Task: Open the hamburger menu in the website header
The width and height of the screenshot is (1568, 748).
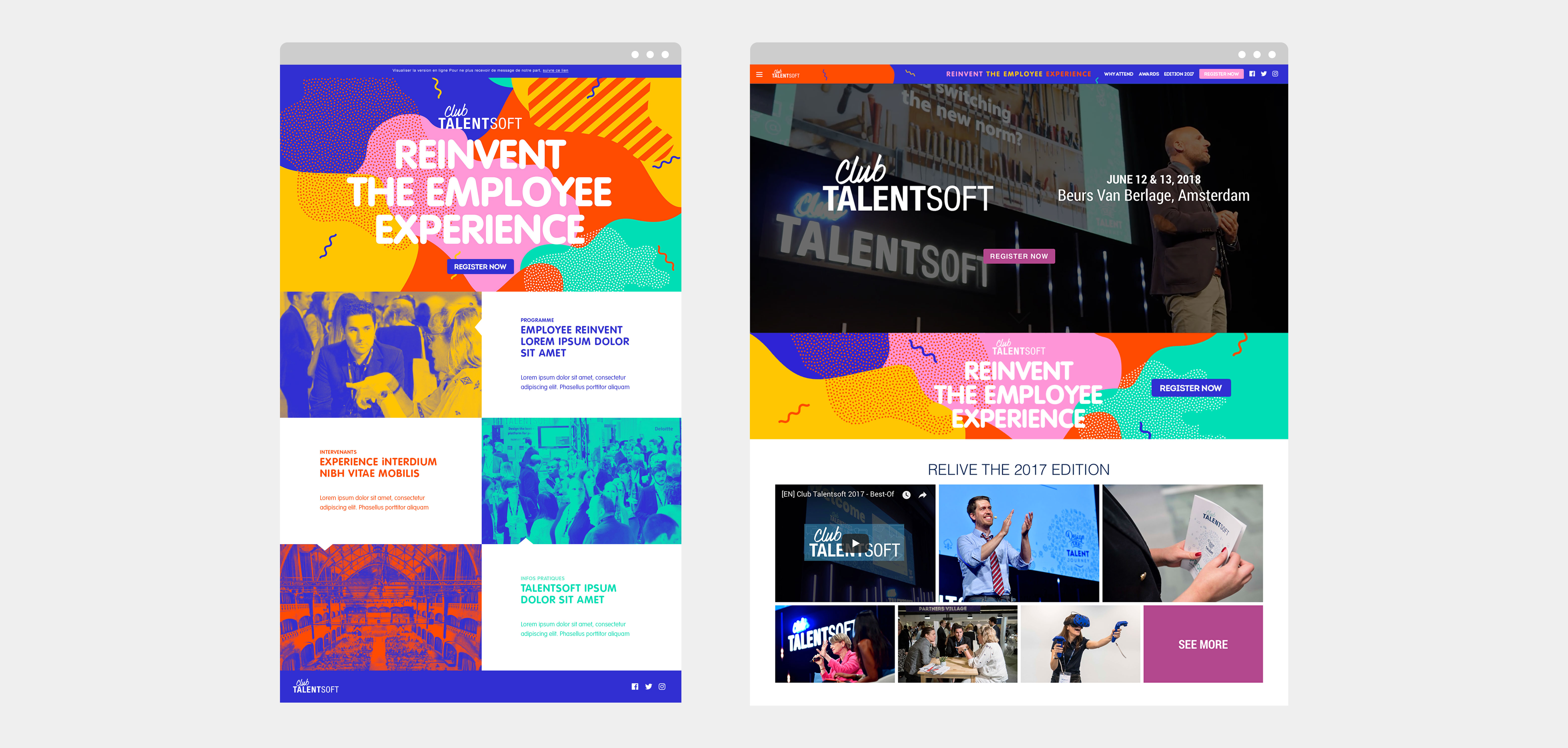Action: [x=759, y=74]
